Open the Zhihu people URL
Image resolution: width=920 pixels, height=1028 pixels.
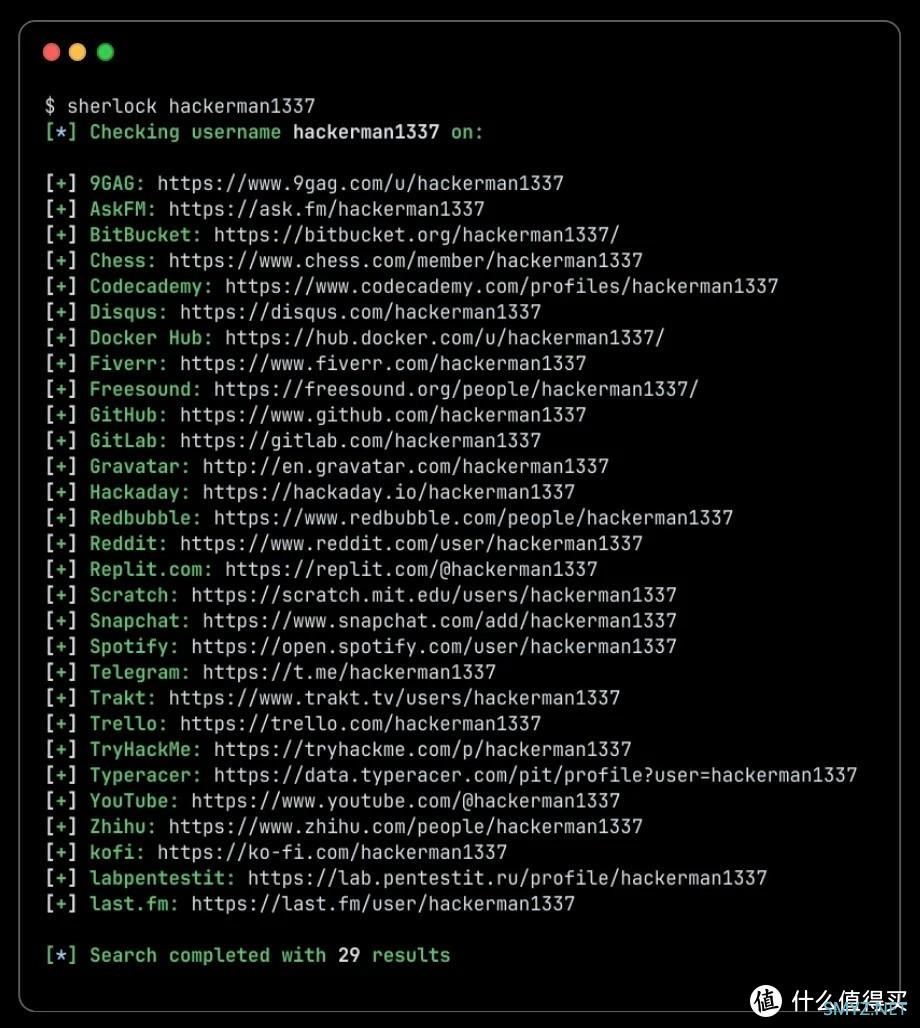click(405, 826)
